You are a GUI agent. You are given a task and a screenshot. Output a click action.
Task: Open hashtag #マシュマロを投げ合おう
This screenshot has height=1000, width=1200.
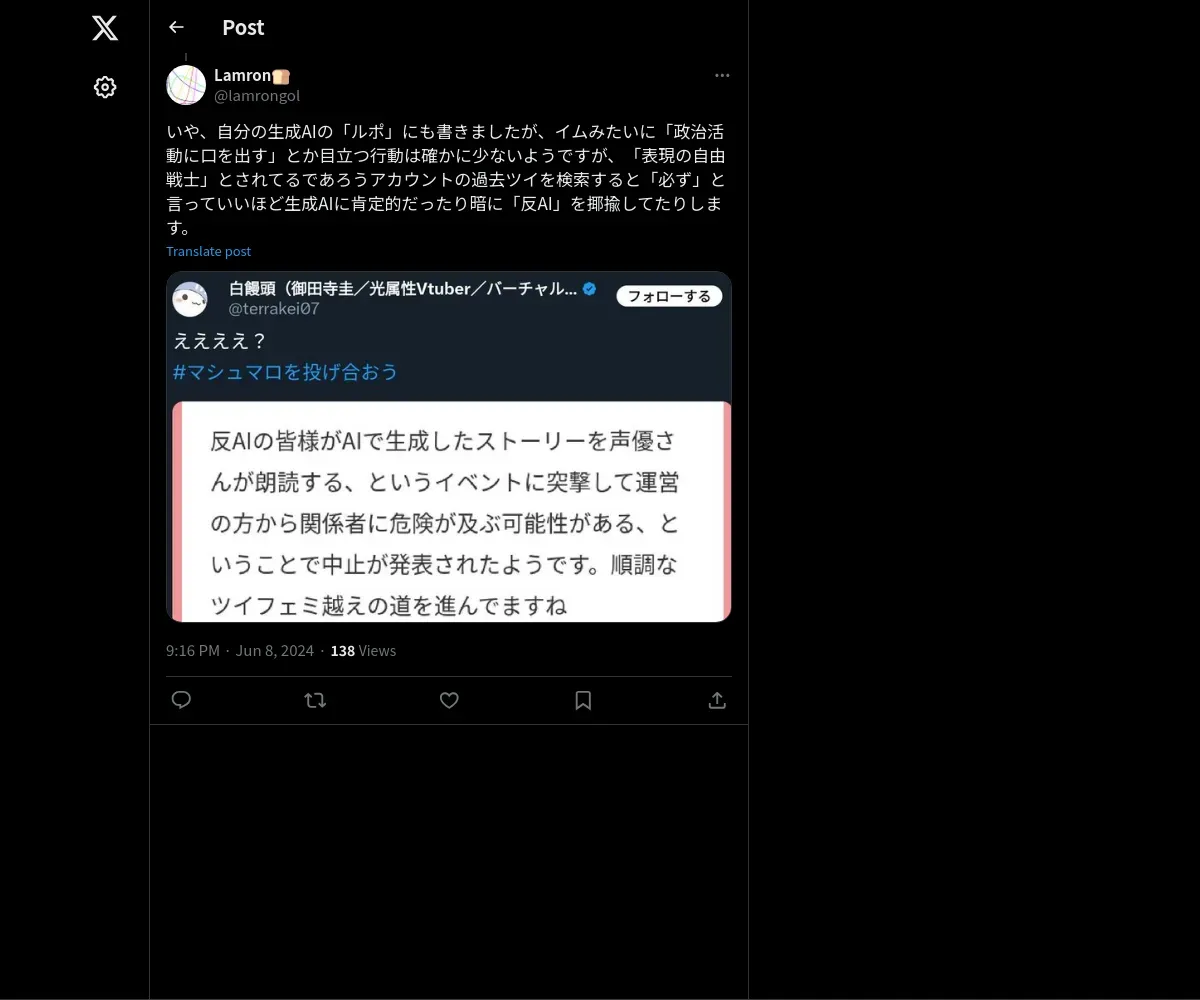(286, 372)
